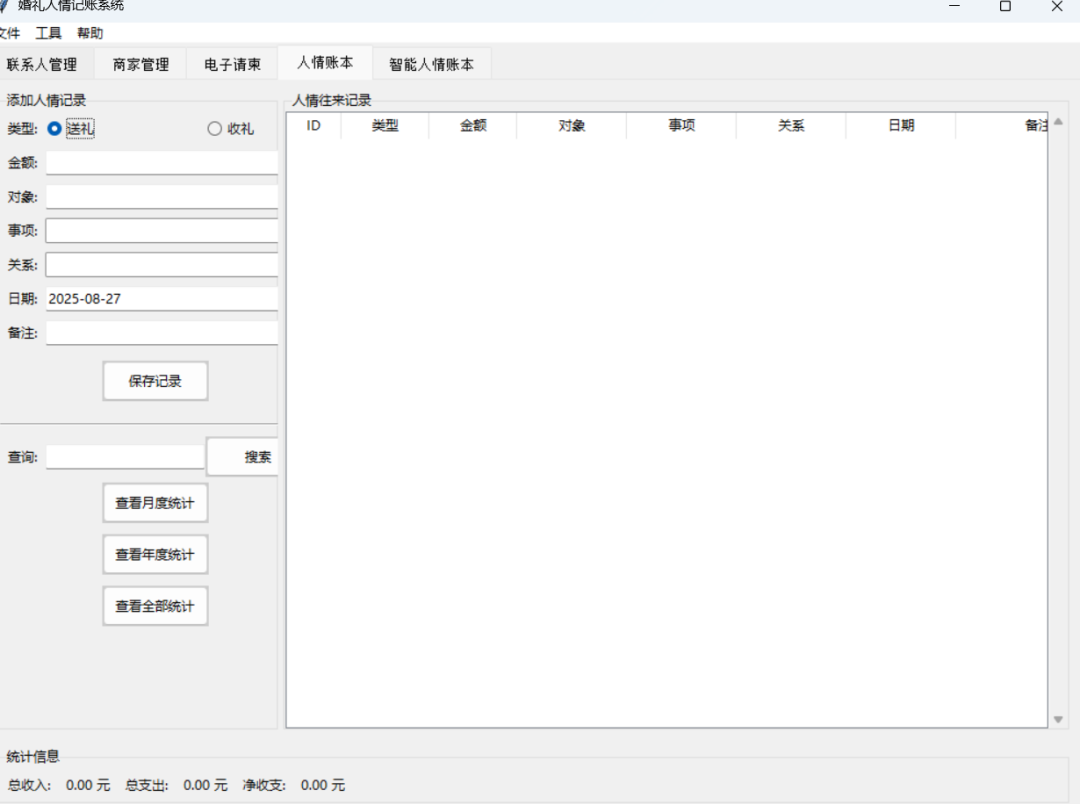Close the 婚礼人情记账系统 window
Screen dimensions: 1080x804
click(x=1057, y=6)
